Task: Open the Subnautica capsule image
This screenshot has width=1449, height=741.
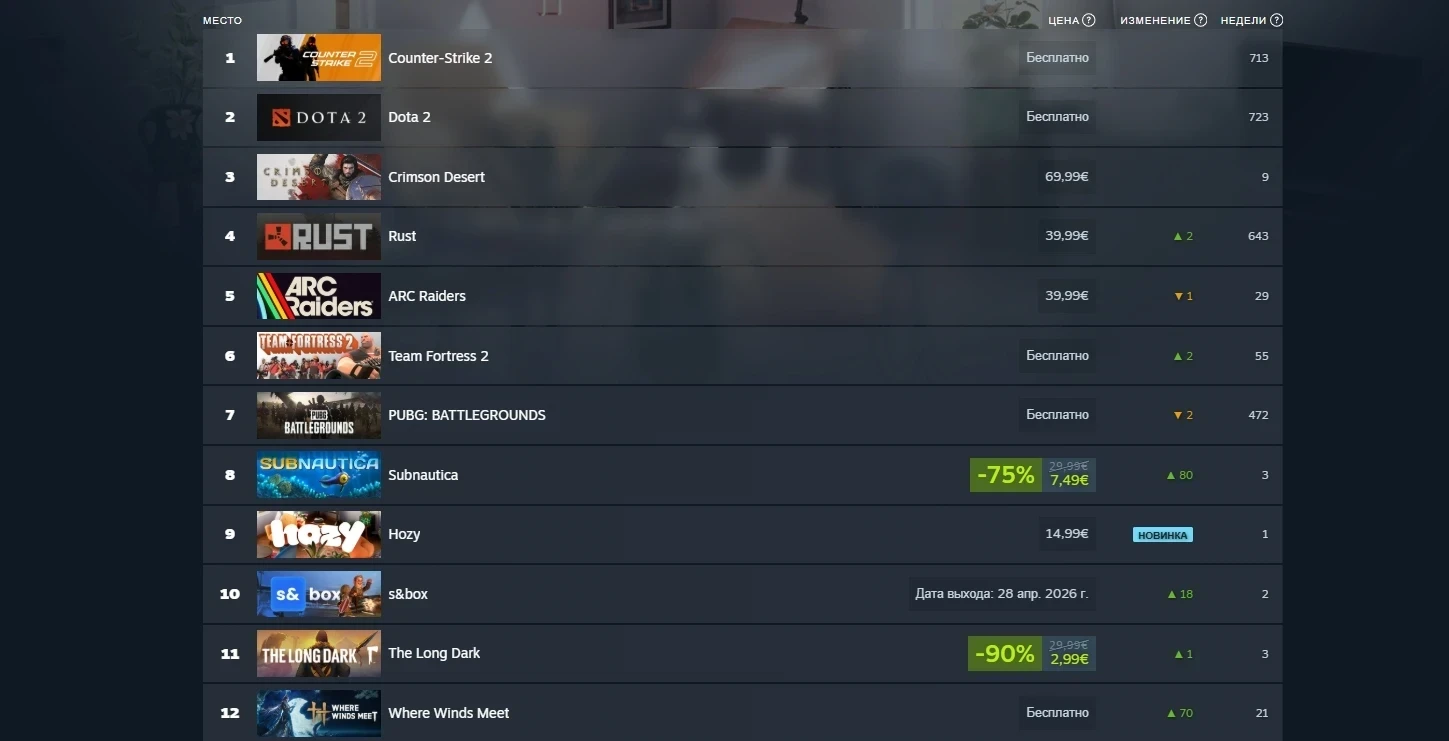Action: [x=319, y=475]
